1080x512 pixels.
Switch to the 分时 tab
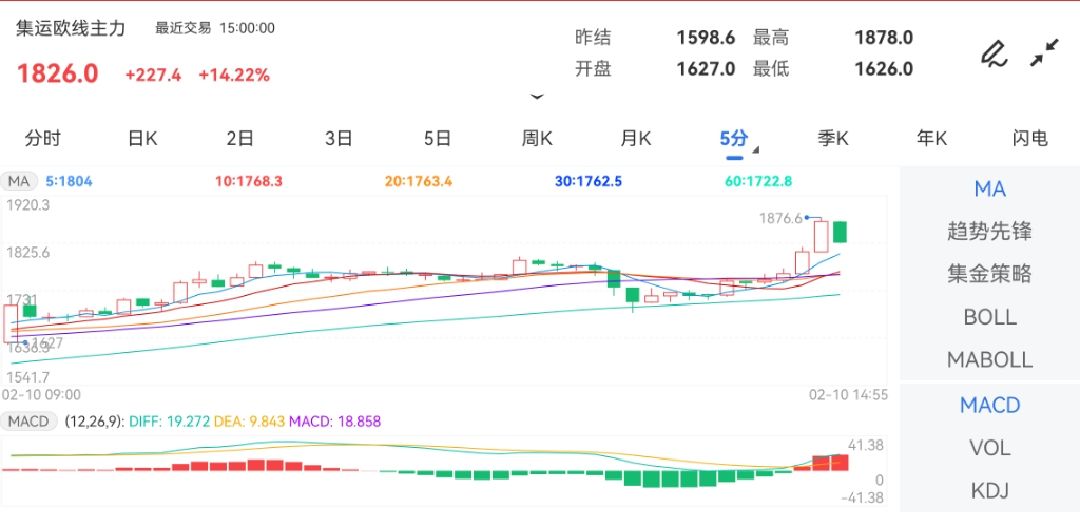click(43, 139)
